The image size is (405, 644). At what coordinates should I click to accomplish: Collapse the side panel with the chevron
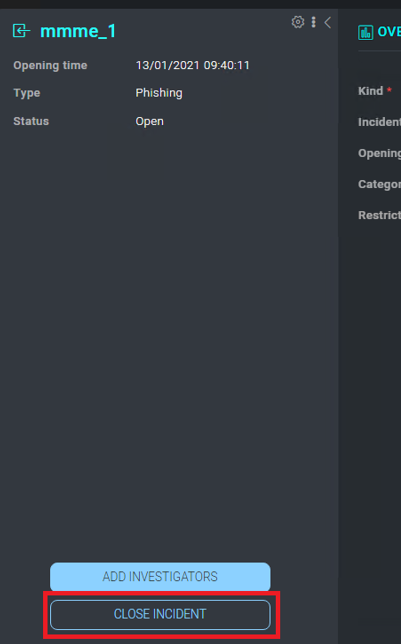[327, 22]
